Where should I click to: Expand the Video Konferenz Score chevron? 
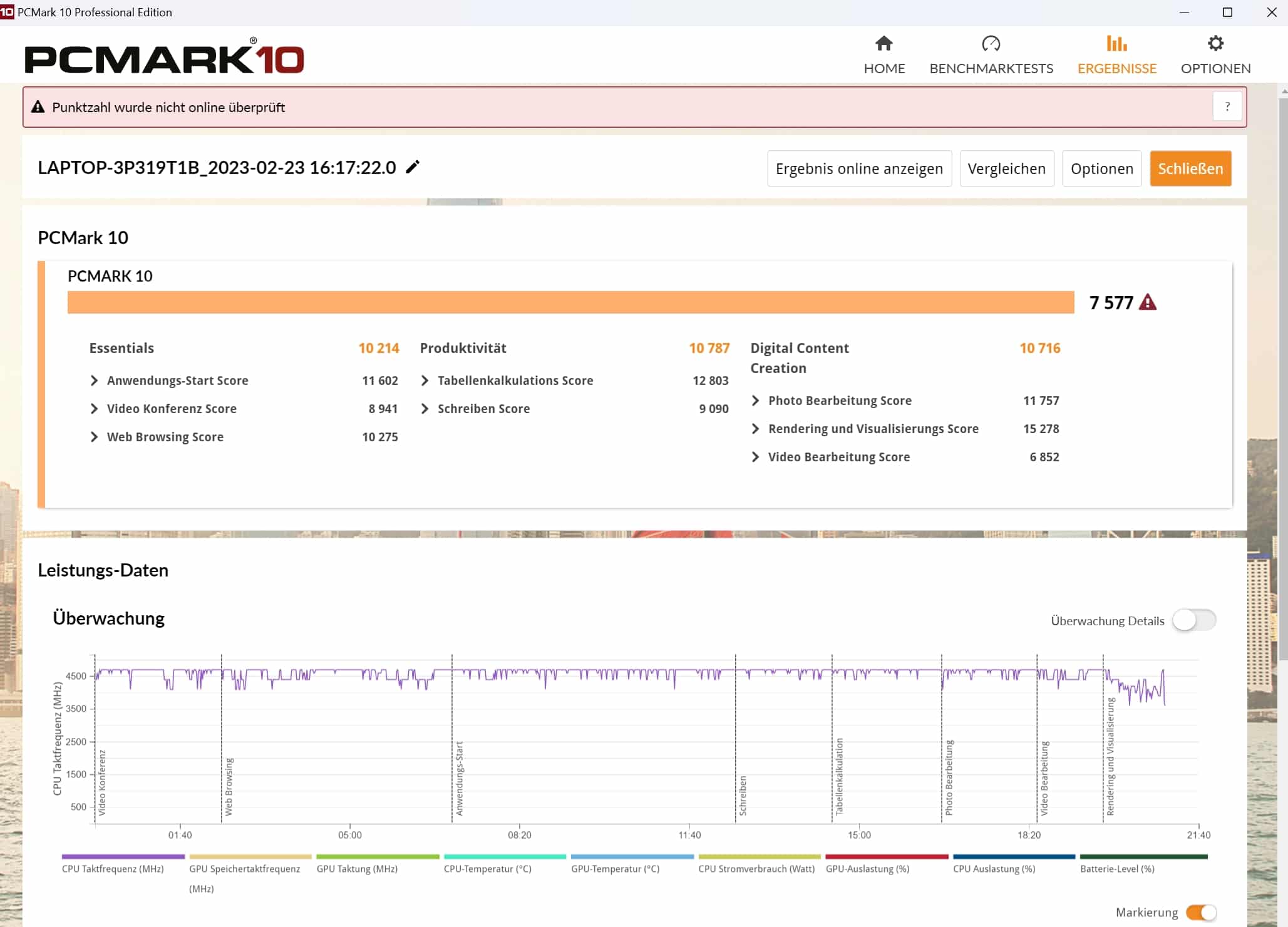94,409
